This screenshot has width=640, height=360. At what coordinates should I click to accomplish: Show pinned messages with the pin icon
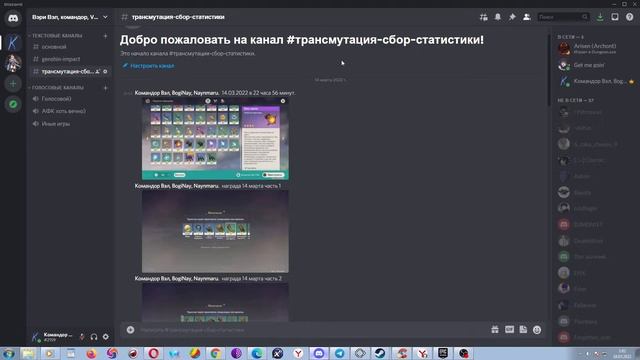click(x=512, y=17)
